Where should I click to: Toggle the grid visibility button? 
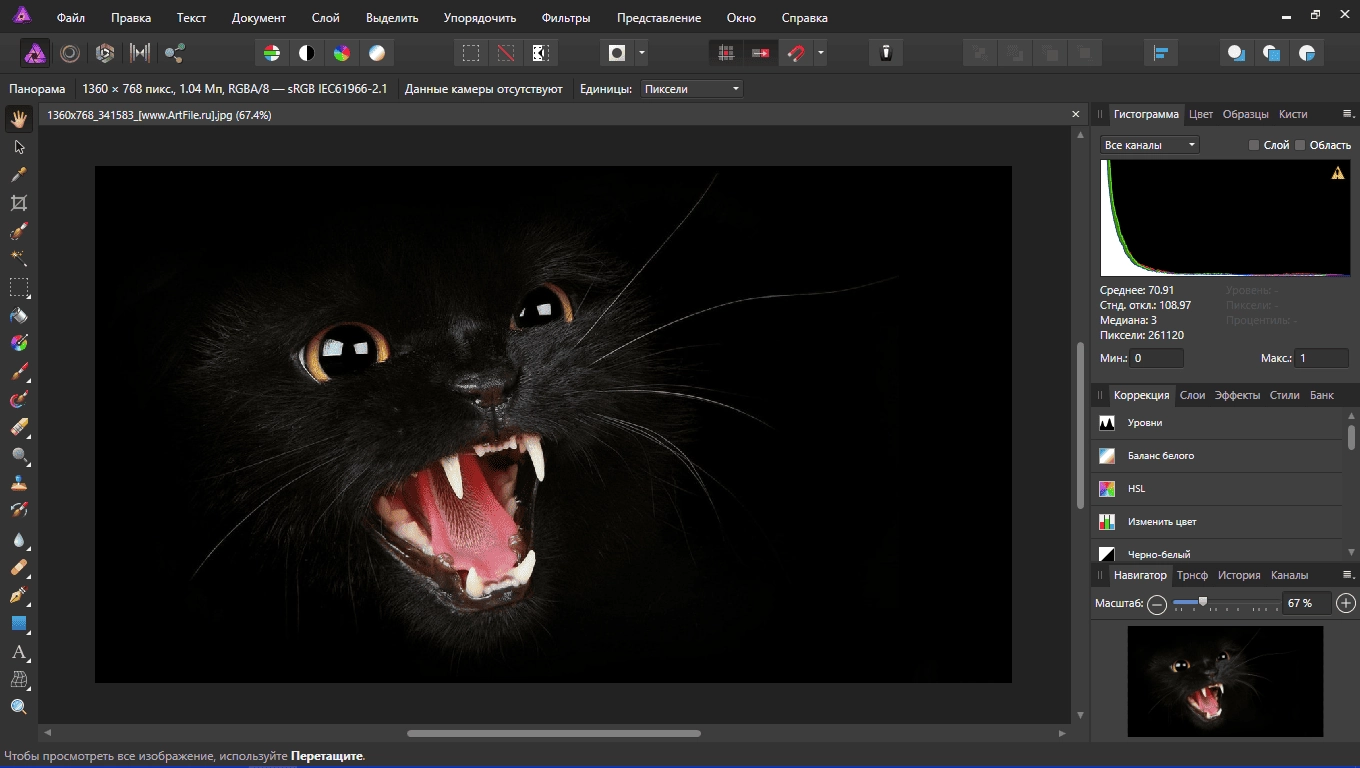(x=726, y=53)
